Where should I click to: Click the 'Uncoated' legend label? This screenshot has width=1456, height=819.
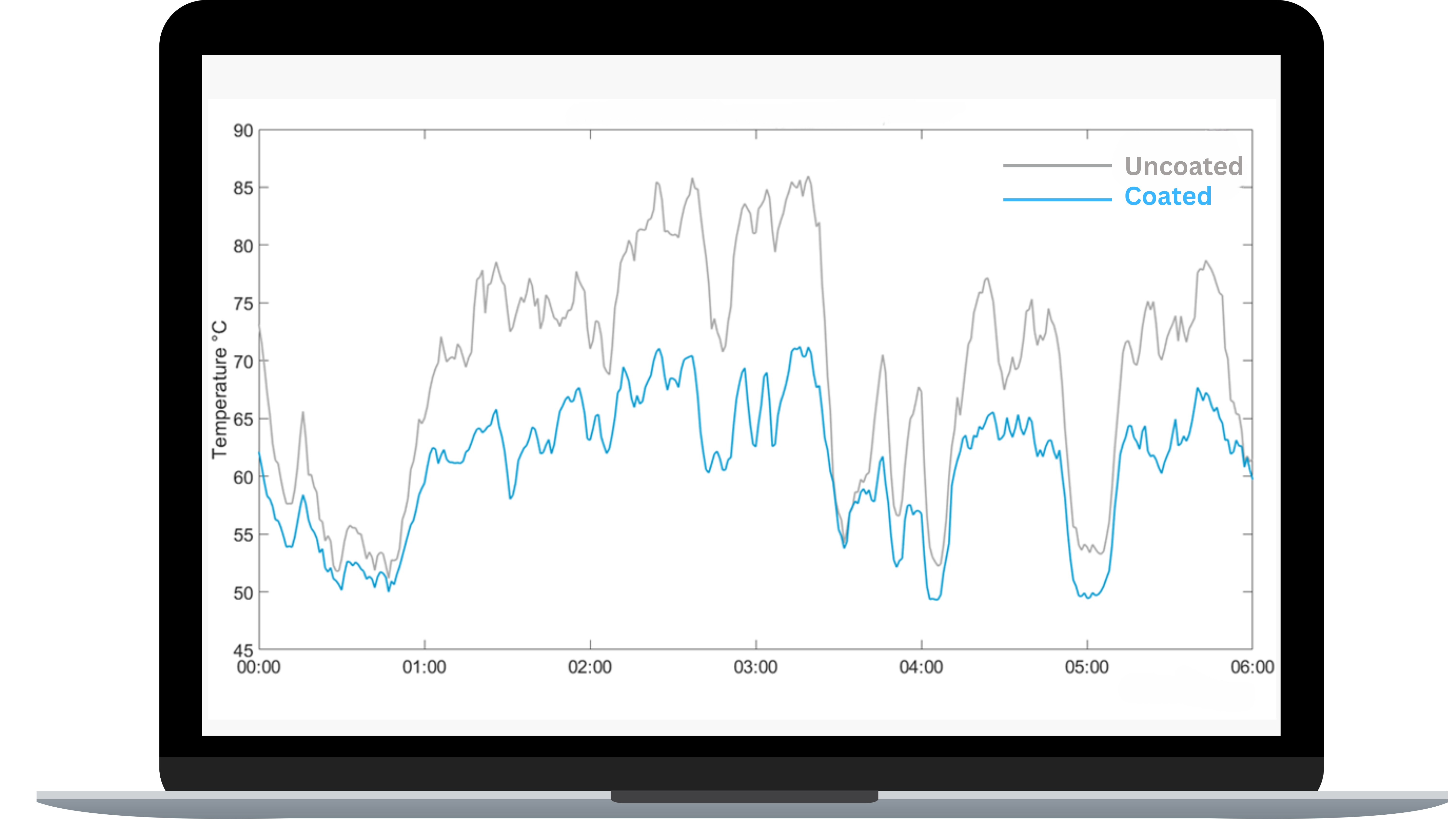(1183, 166)
